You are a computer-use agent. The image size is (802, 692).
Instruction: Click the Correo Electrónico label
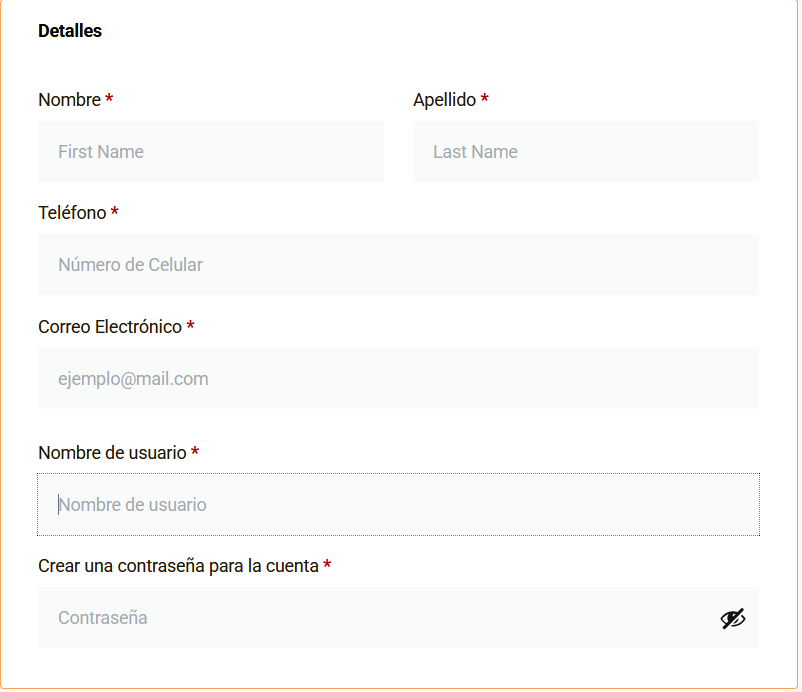(x=110, y=327)
